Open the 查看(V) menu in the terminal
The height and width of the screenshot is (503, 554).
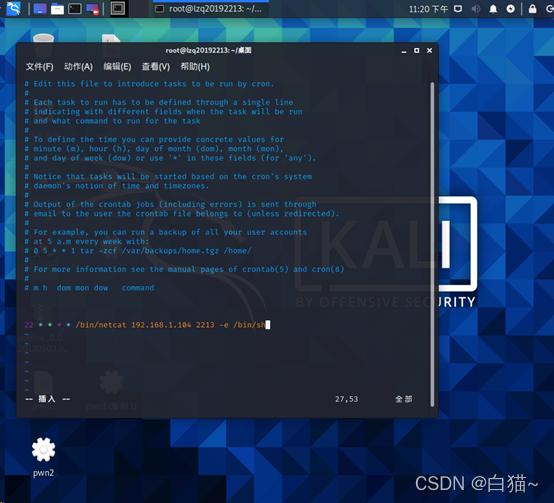[x=155, y=67]
